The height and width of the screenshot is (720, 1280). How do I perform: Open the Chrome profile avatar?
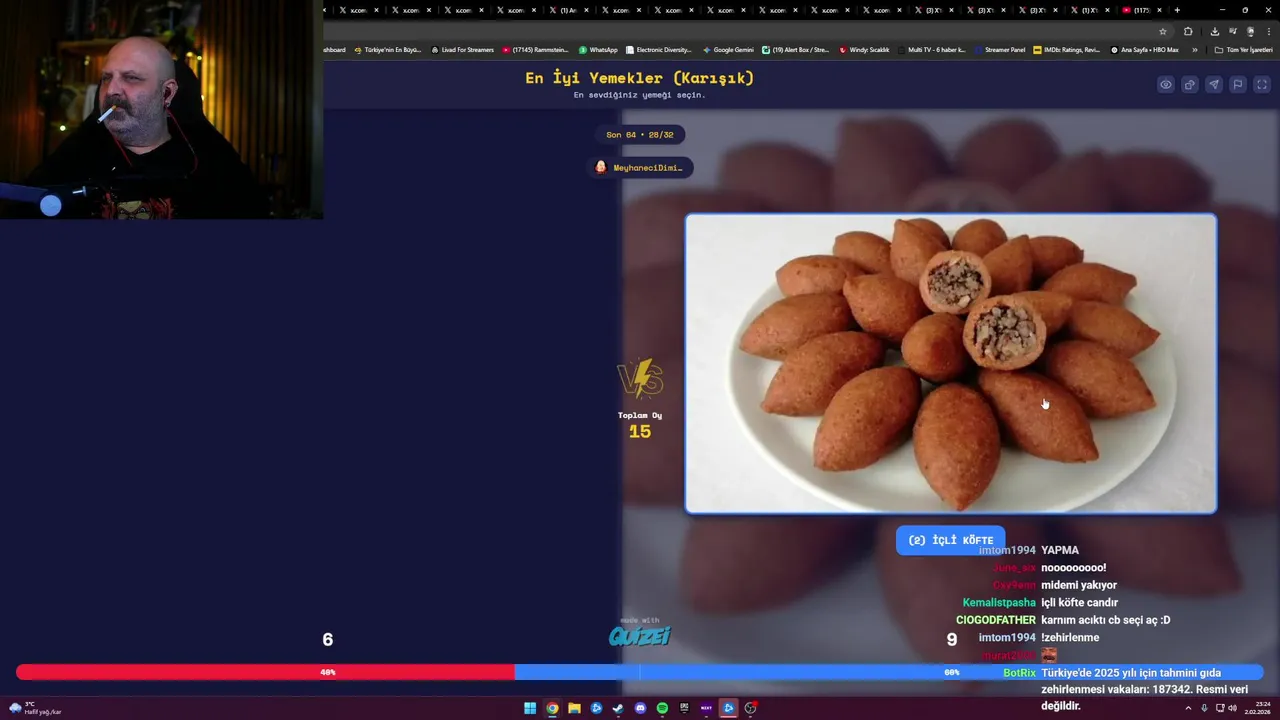1250,31
